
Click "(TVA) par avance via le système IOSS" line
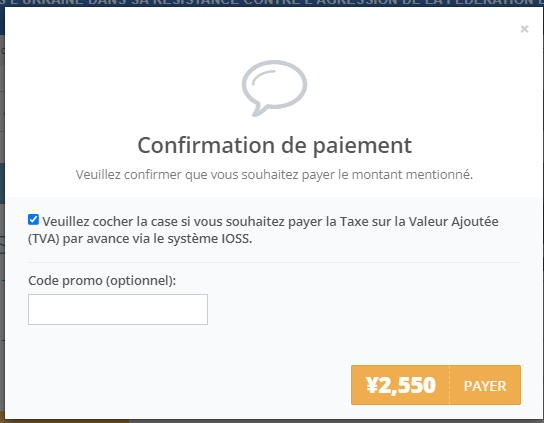(140, 239)
